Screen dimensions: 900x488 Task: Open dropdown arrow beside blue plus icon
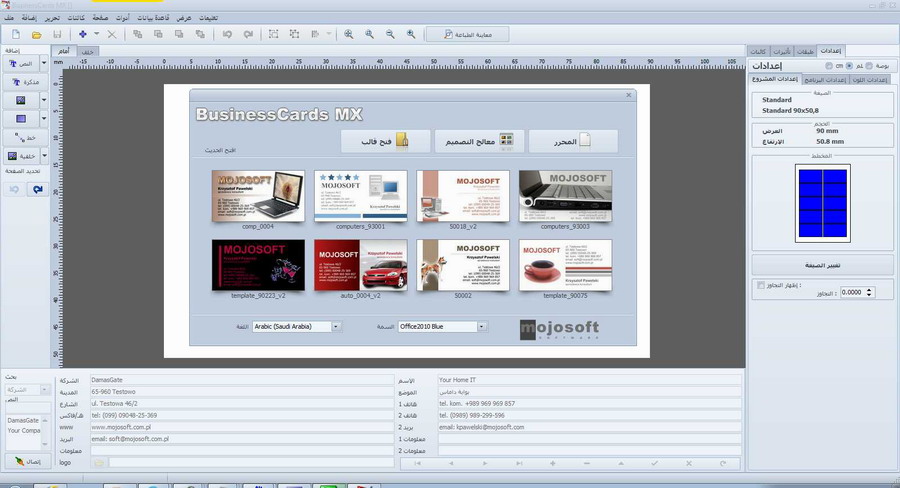pos(96,34)
